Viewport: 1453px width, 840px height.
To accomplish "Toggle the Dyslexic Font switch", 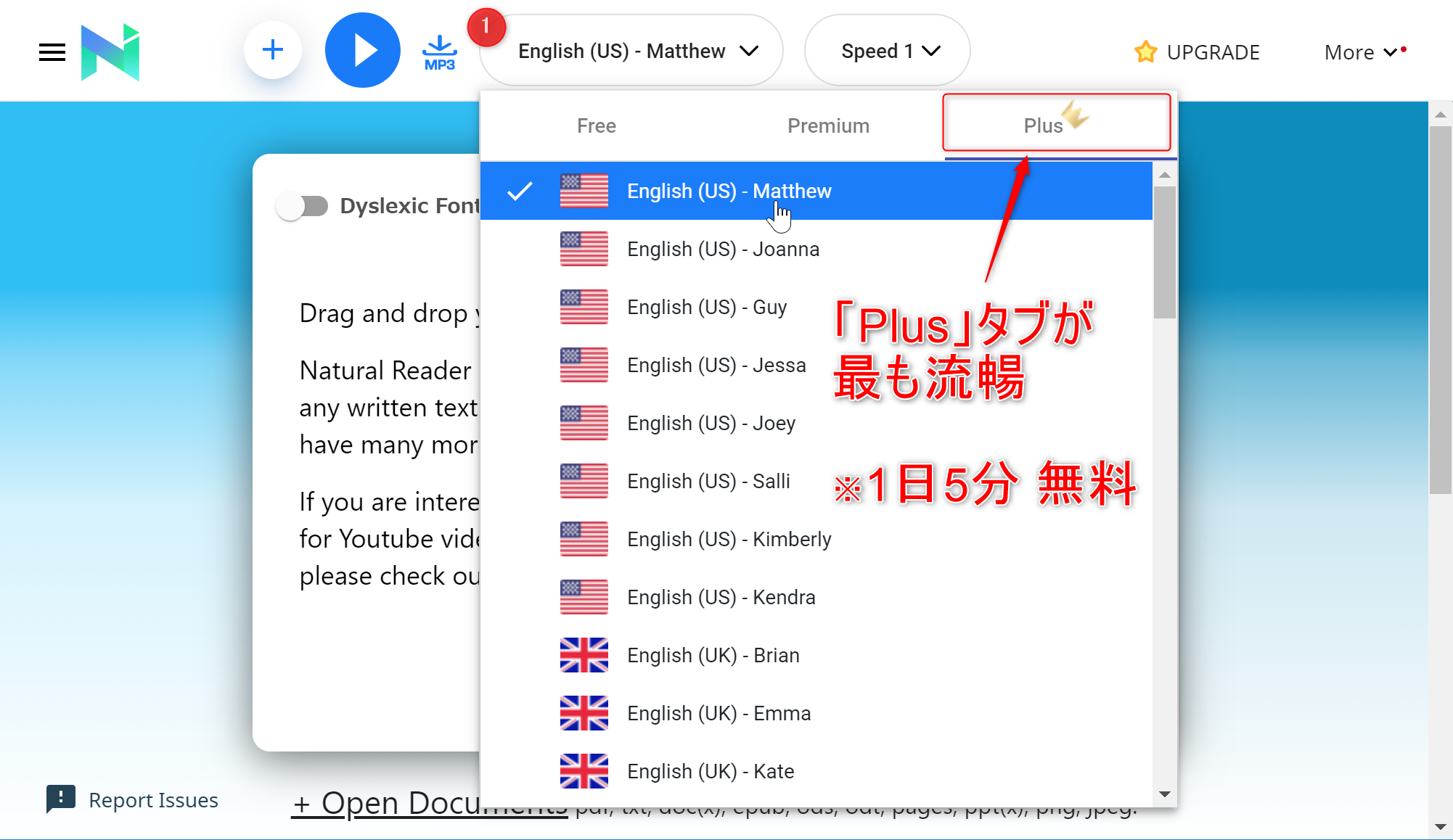I will pyautogui.click(x=303, y=206).
